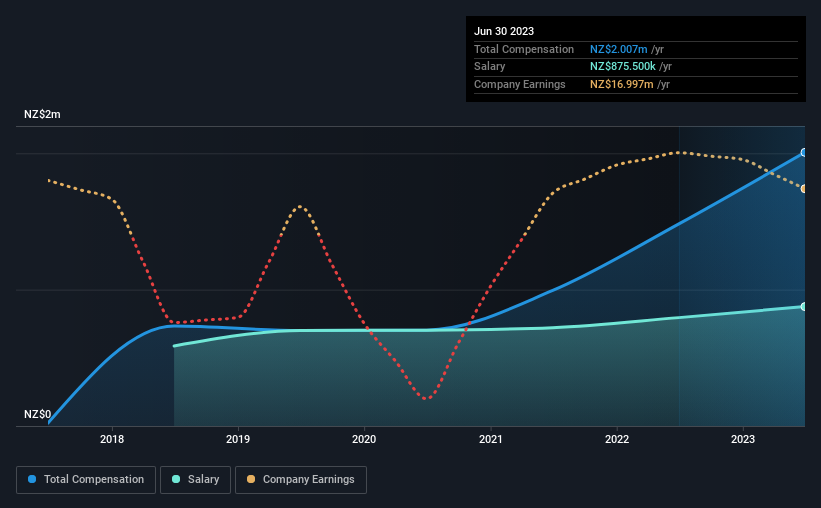This screenshot has height=508, width=821.
Task: Click the NZ$875.500k salary value
Action: [x=623, y=67]
